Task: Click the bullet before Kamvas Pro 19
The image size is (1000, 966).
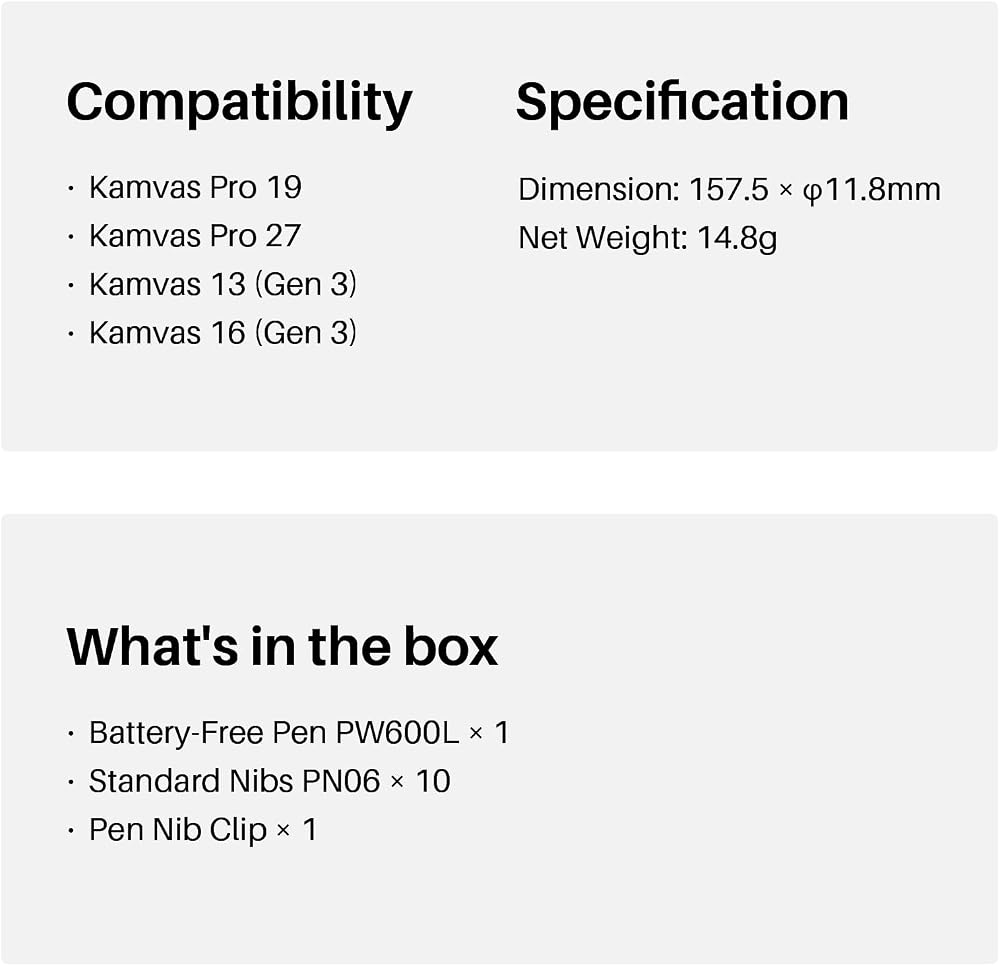Action: (x=71, y=188)
